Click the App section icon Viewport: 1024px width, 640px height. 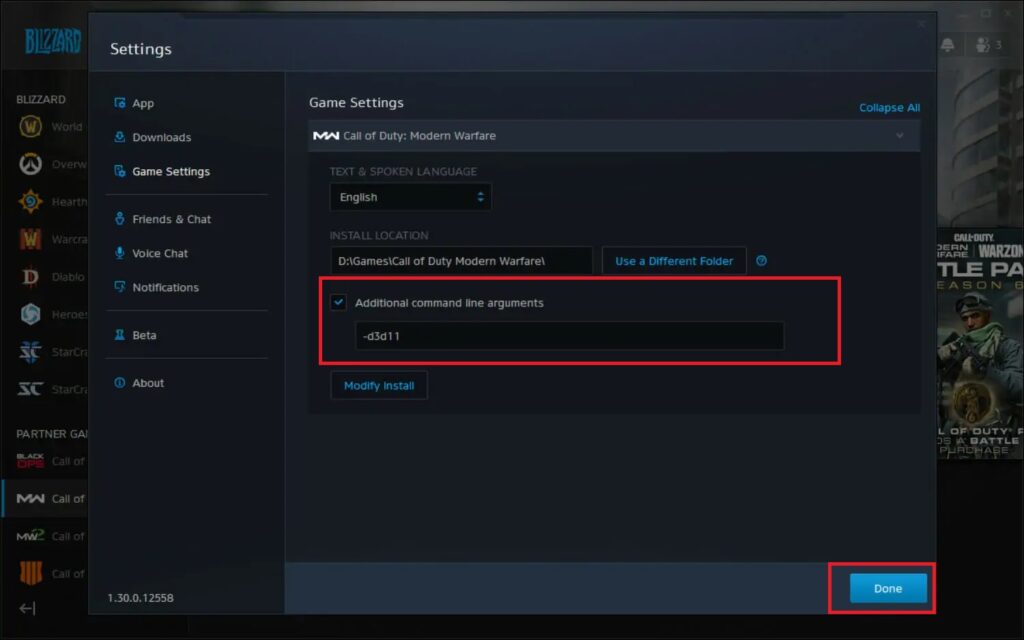click(120, 103)
